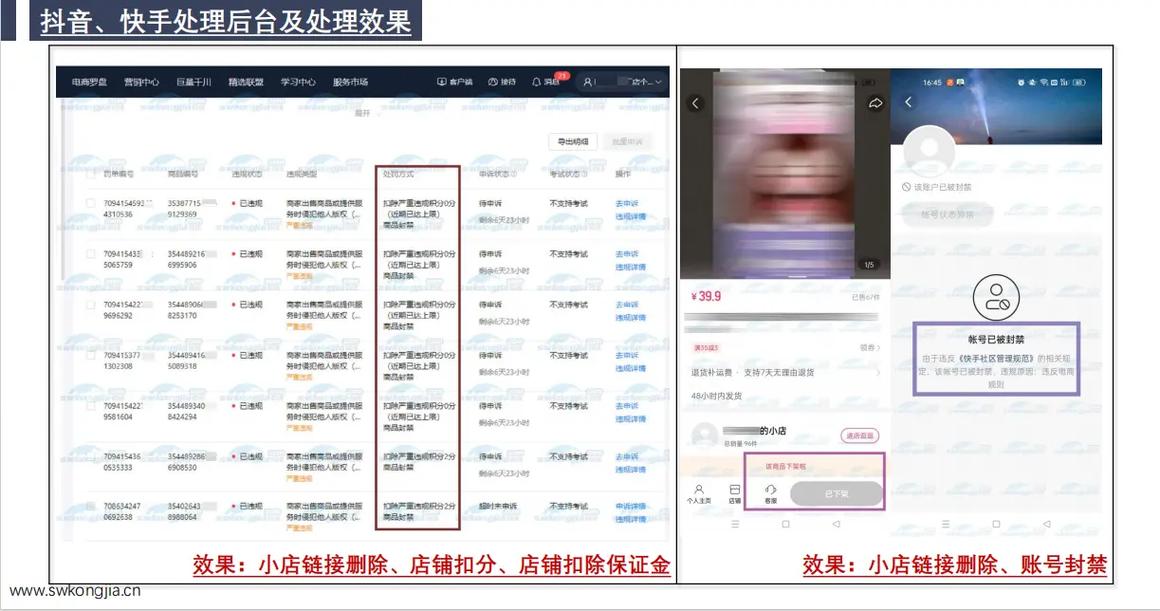Switch to 服务市场 in the top bar

pyautogui.click(x=350, y=82)
